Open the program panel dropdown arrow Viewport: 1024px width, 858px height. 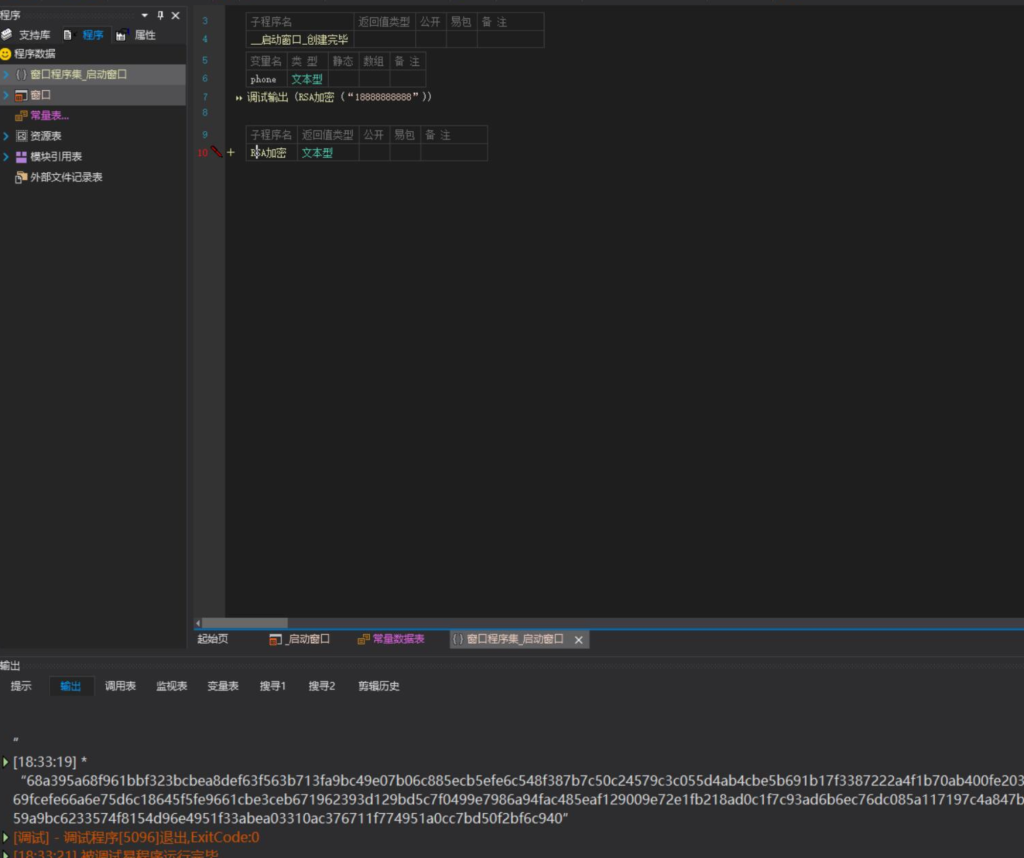coord(144,15)
